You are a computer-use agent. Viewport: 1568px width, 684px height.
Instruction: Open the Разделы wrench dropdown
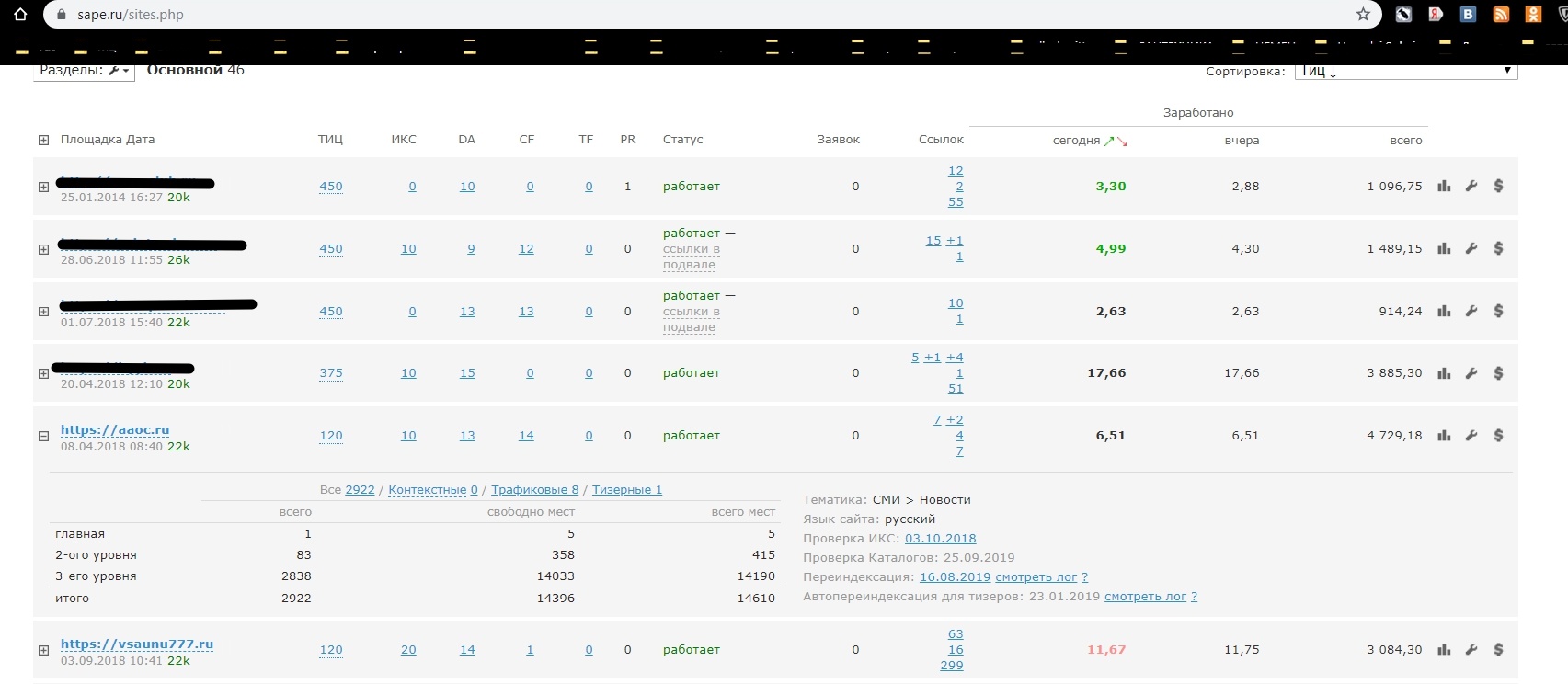coord(84,71)
